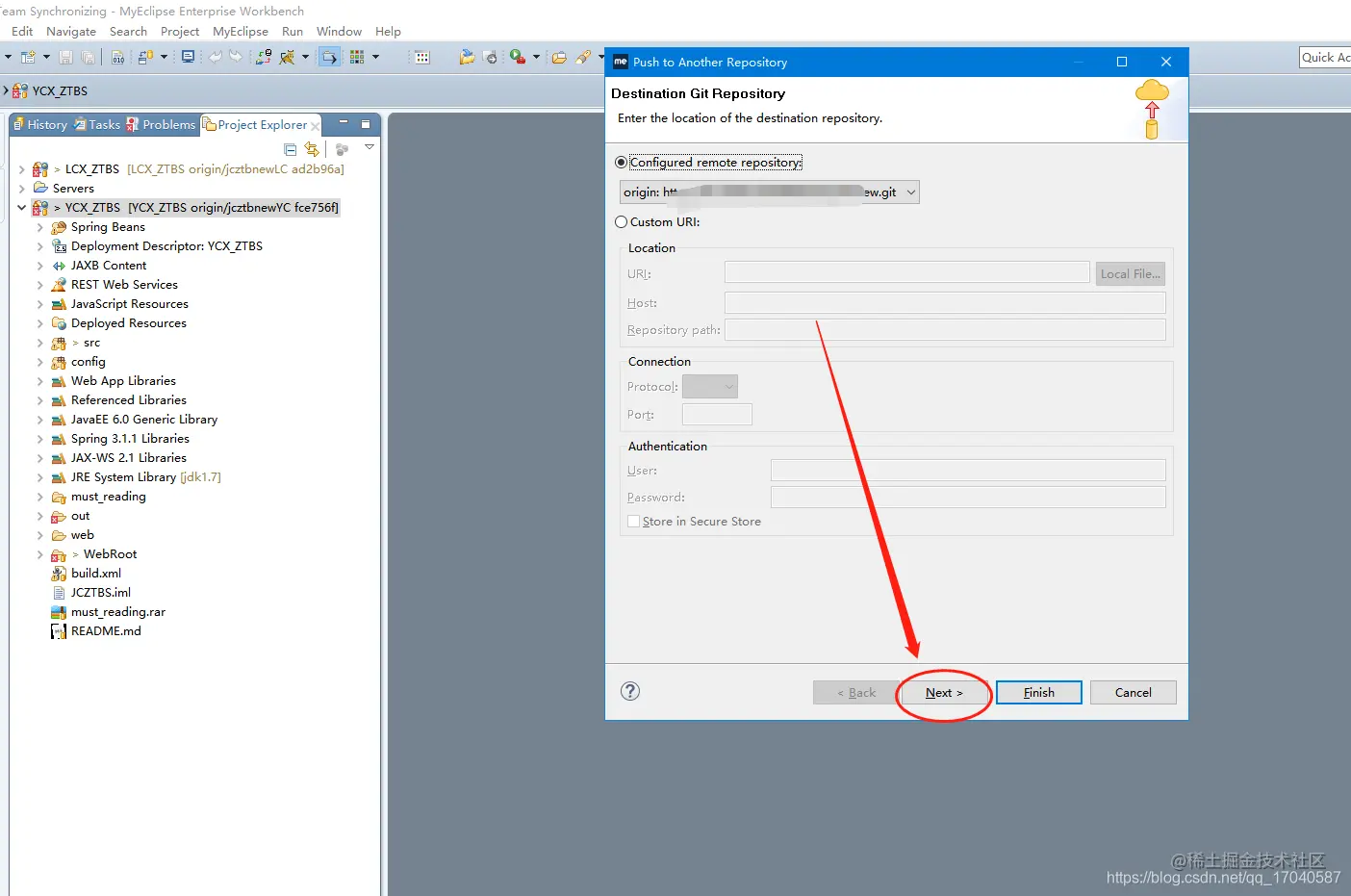The image size is (1351, 896).
Task: Open the Search menu
Action: tap(128, 32)
